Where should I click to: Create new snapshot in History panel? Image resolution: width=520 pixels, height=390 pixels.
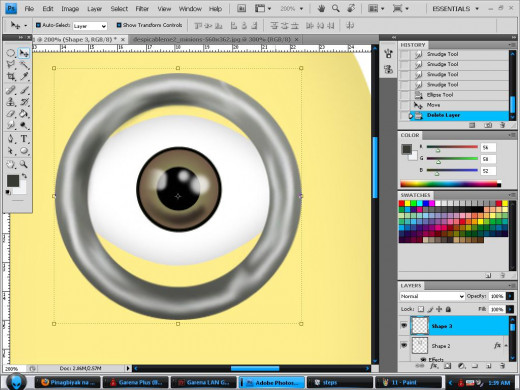click(x=488, y=125)
